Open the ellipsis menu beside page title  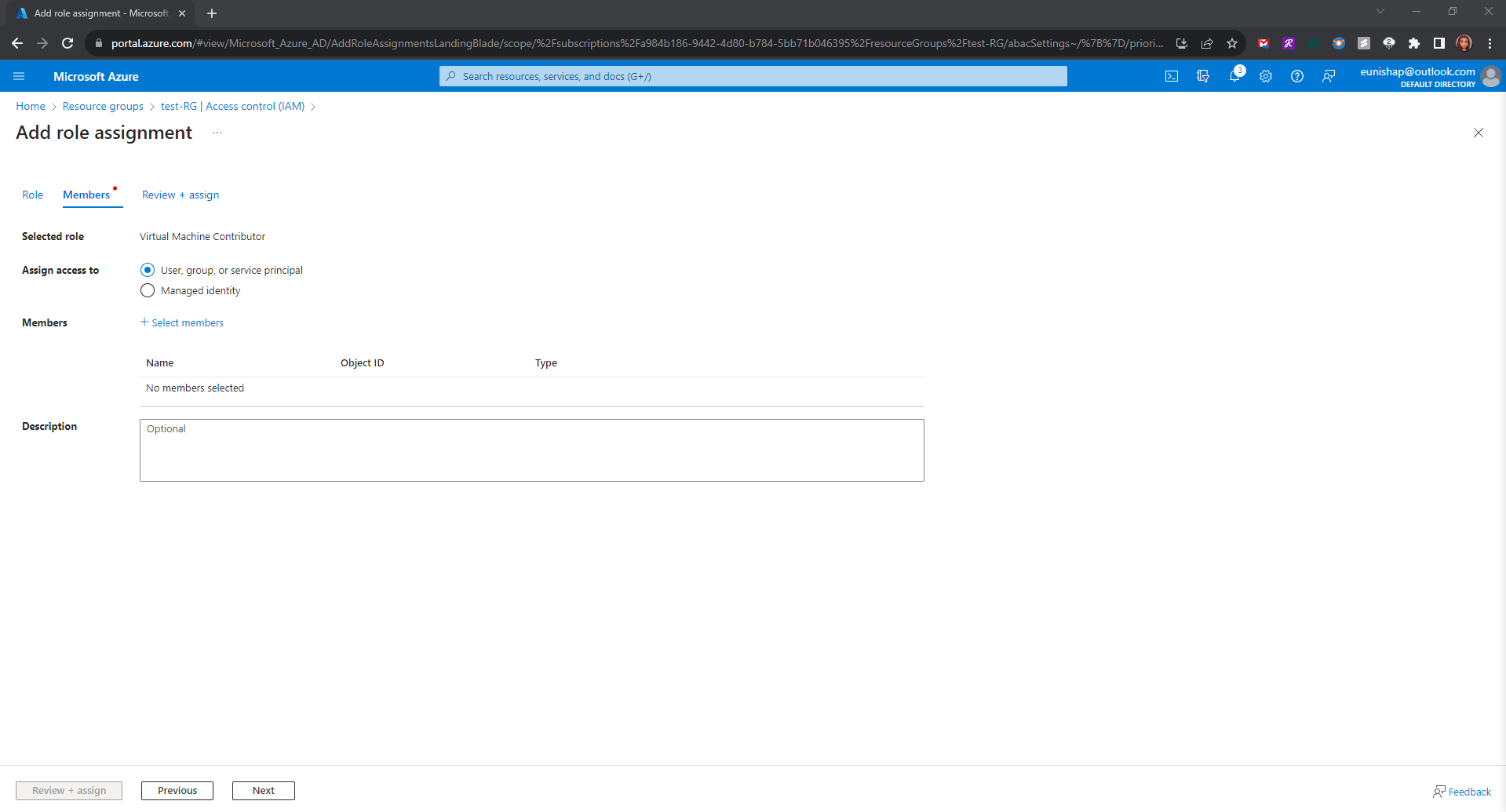pyautogui.click(x=217, y=133)
